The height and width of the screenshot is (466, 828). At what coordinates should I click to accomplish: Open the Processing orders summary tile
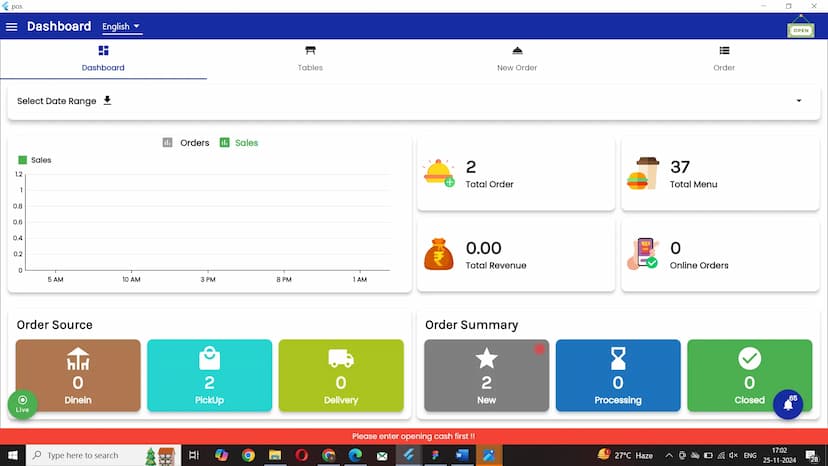(617, 375)
